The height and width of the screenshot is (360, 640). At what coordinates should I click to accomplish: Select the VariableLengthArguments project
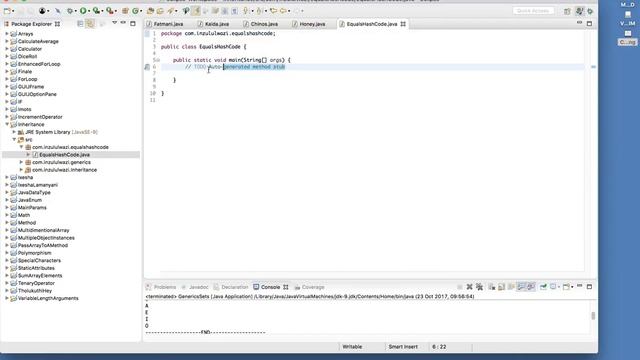pyautogui.click(x=48, y=298)
